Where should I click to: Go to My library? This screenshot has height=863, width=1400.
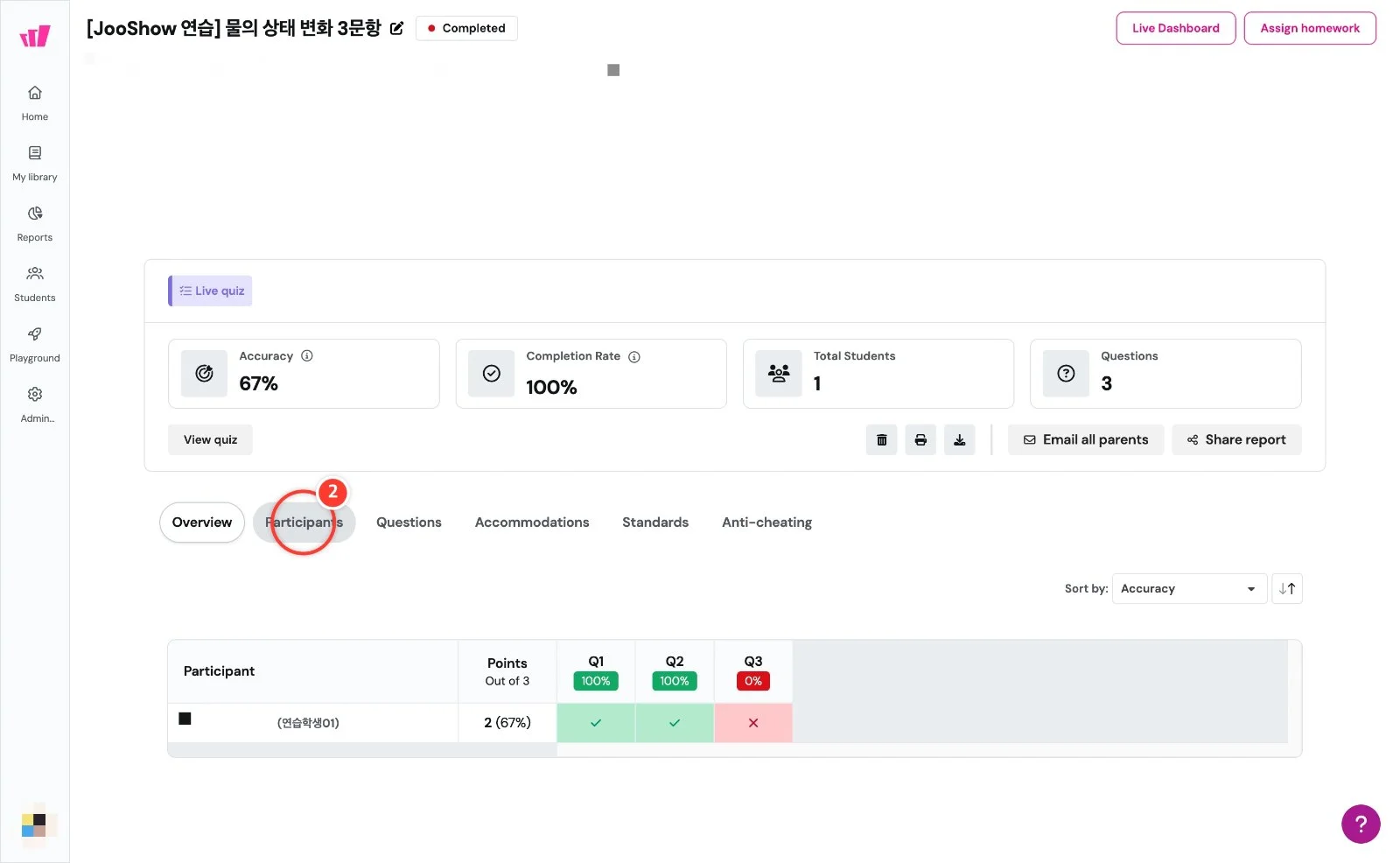point(35,163)
